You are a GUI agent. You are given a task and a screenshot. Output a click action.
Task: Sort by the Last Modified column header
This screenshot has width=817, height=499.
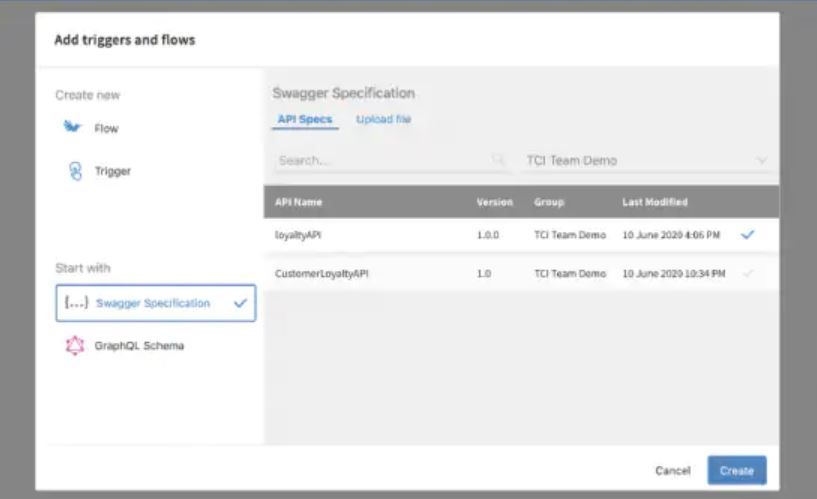654,202
